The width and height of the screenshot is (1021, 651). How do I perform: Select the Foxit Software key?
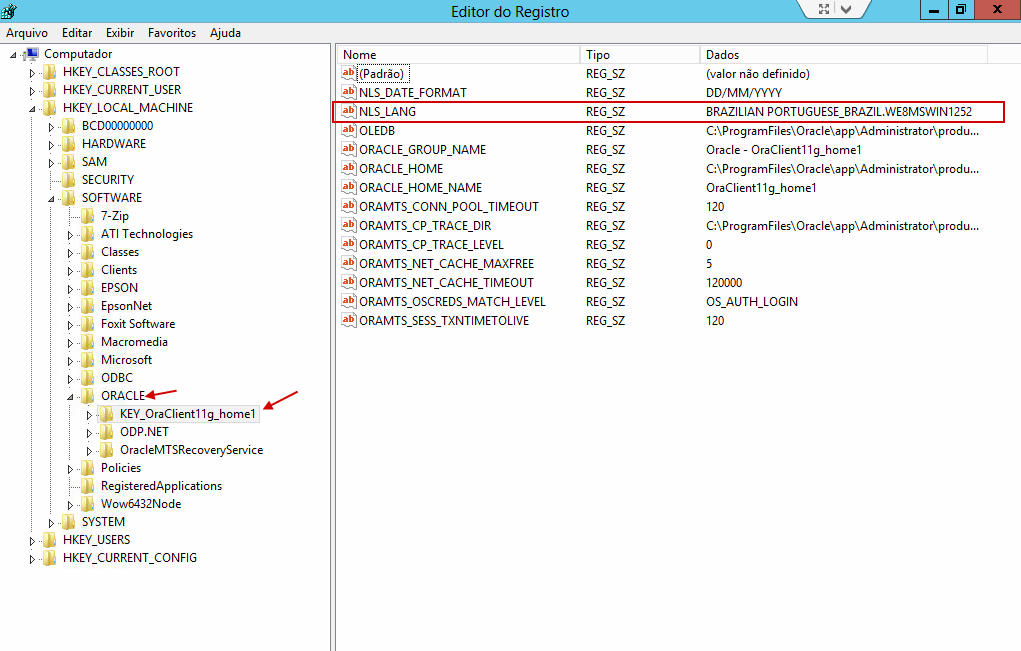coord(138,324)
